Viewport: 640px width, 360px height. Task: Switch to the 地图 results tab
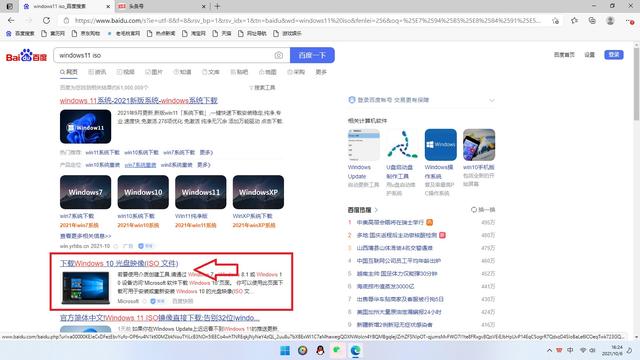coord(267,72)
